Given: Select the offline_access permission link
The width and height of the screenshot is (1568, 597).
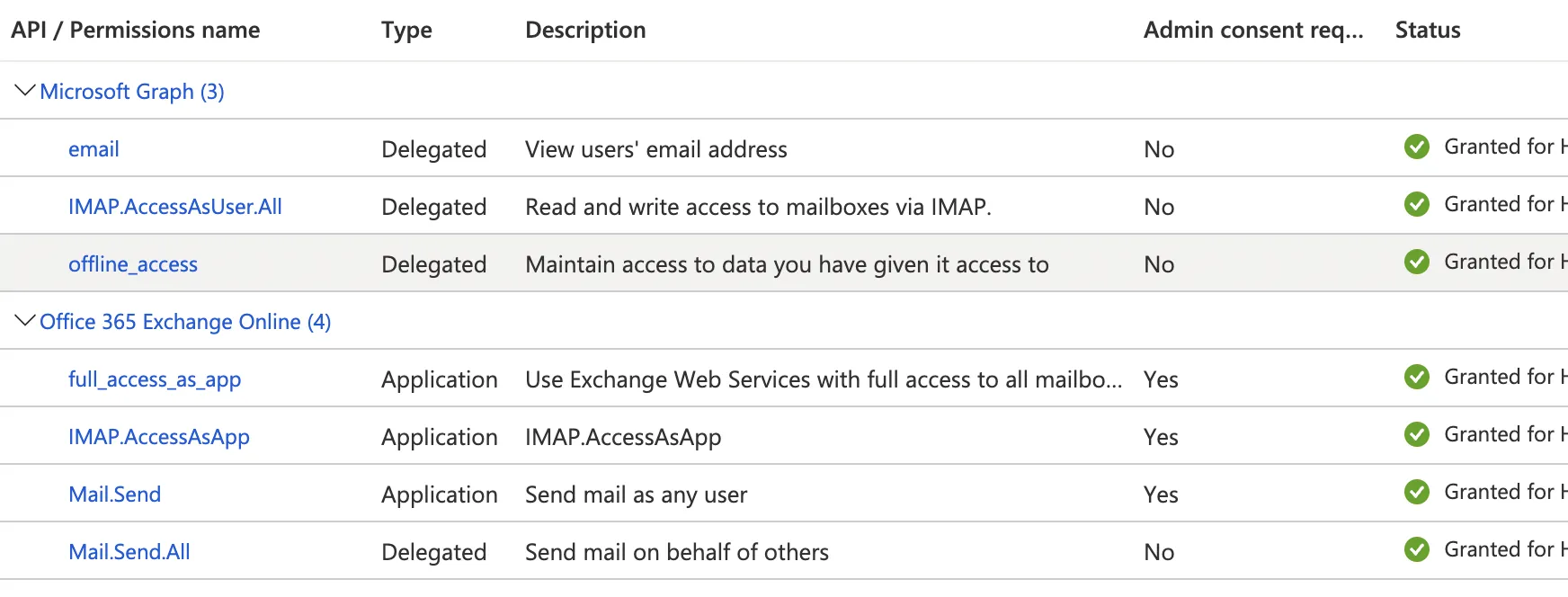Looking at the screenshot, I should [133, 264].
